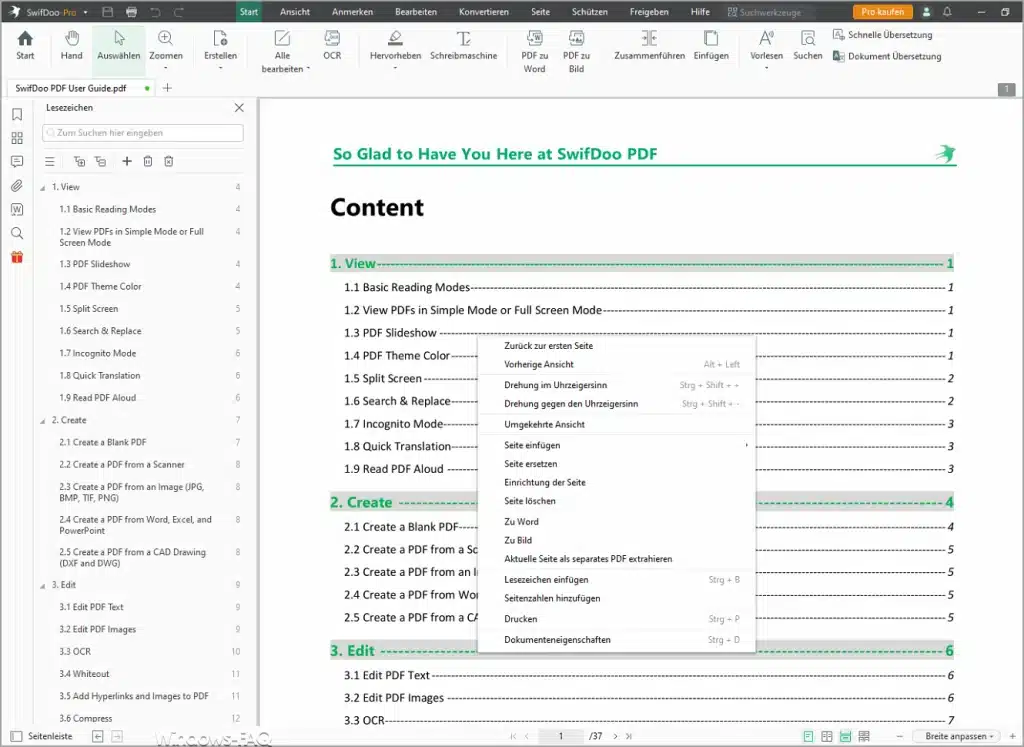Image resolution: width=1024 pixels, height=747 pixels.
Task: Click the red gift icon
Action: click(x=18, y=257)
